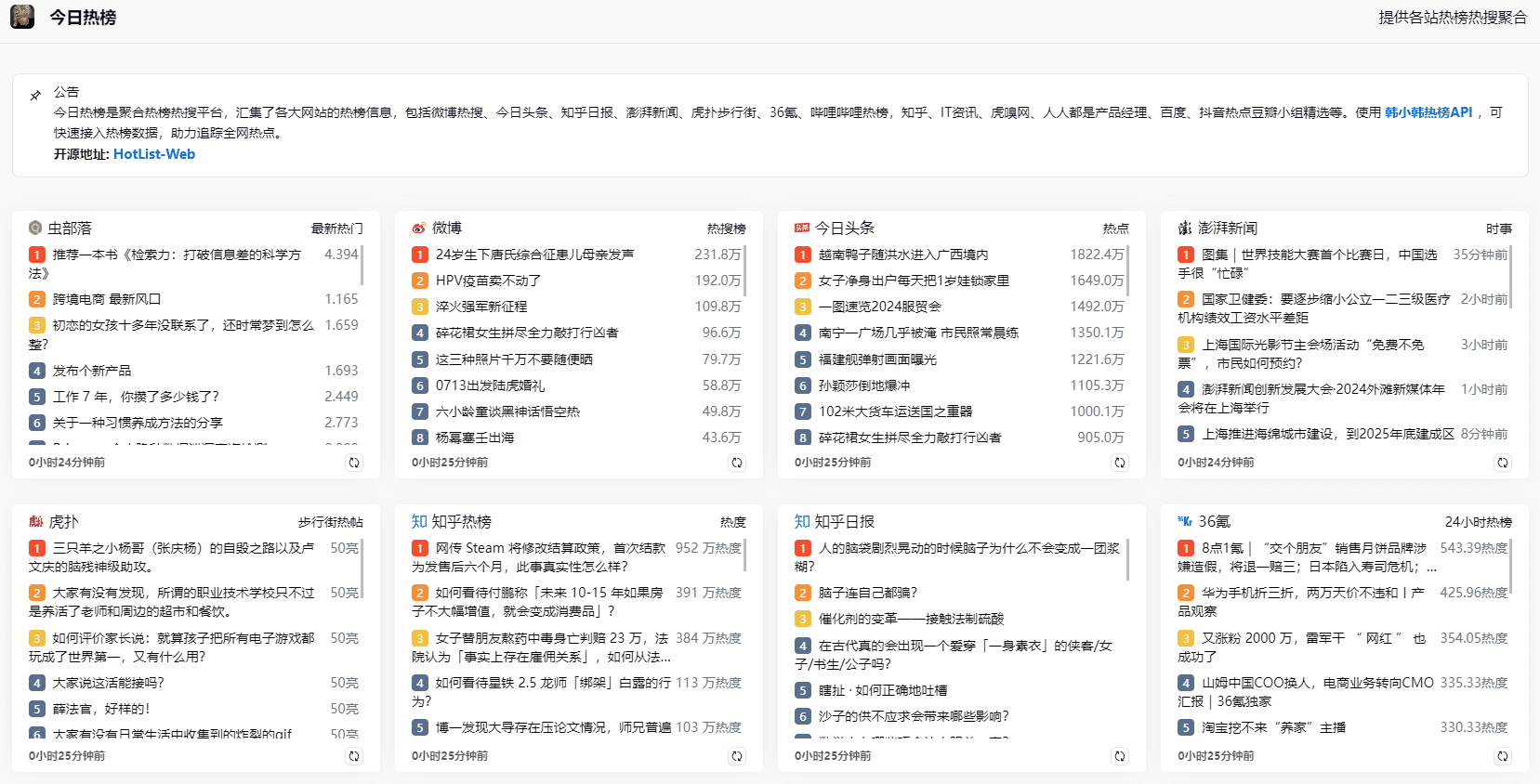Image resolution: width=1540 pixels, height=784 pixels.
Task: Click the 虫部落 site icon
Action: click(35, 228)
